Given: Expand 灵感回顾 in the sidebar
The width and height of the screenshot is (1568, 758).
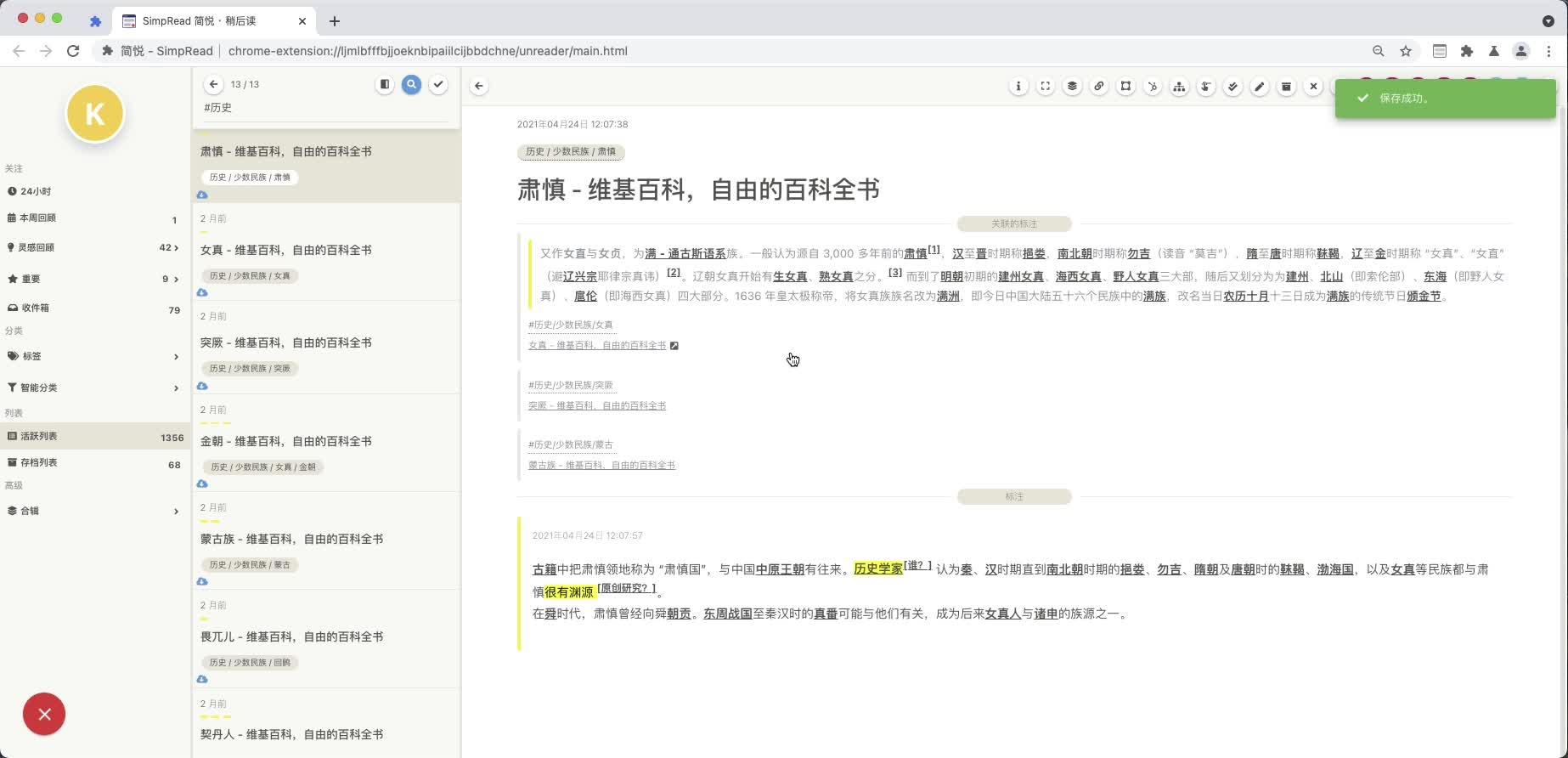Looking at the screenshot, I should (x=94, y=247).
